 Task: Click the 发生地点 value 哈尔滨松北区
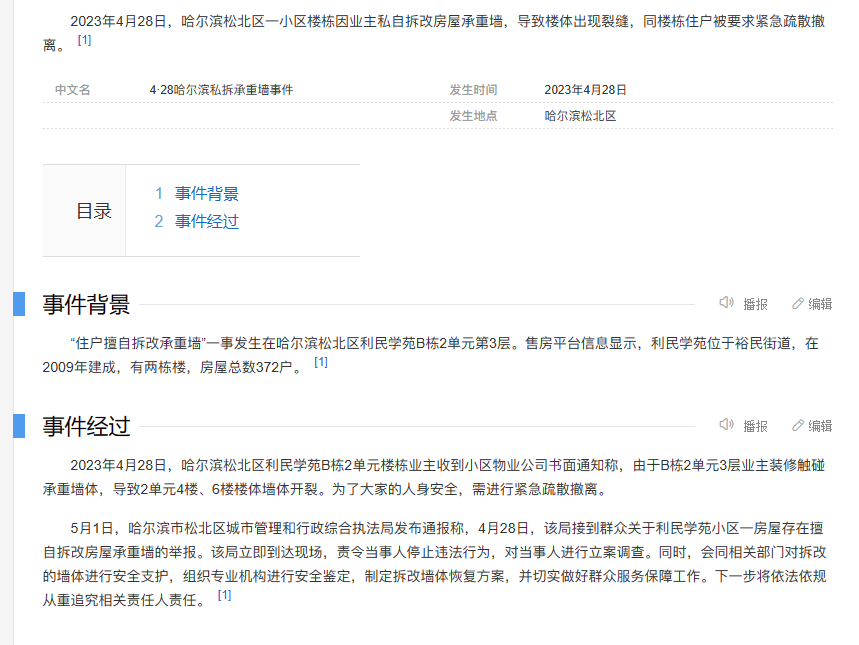pyautogui.click(x=580, y=116)
